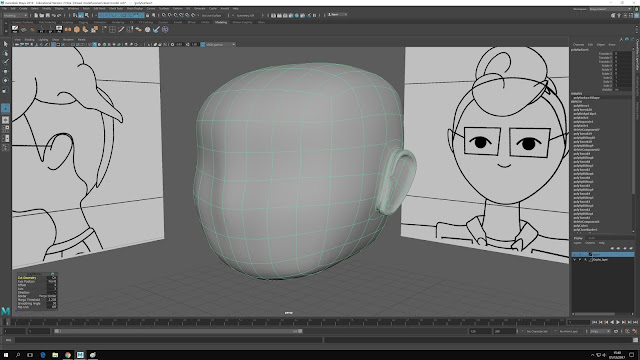
Task: Open Script Editor icon at command line end
Action: (x=636, y=340)
